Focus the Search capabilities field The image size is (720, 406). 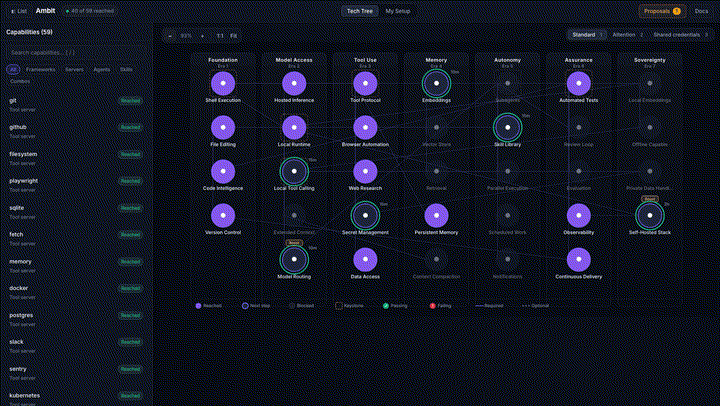pos(76,53)
